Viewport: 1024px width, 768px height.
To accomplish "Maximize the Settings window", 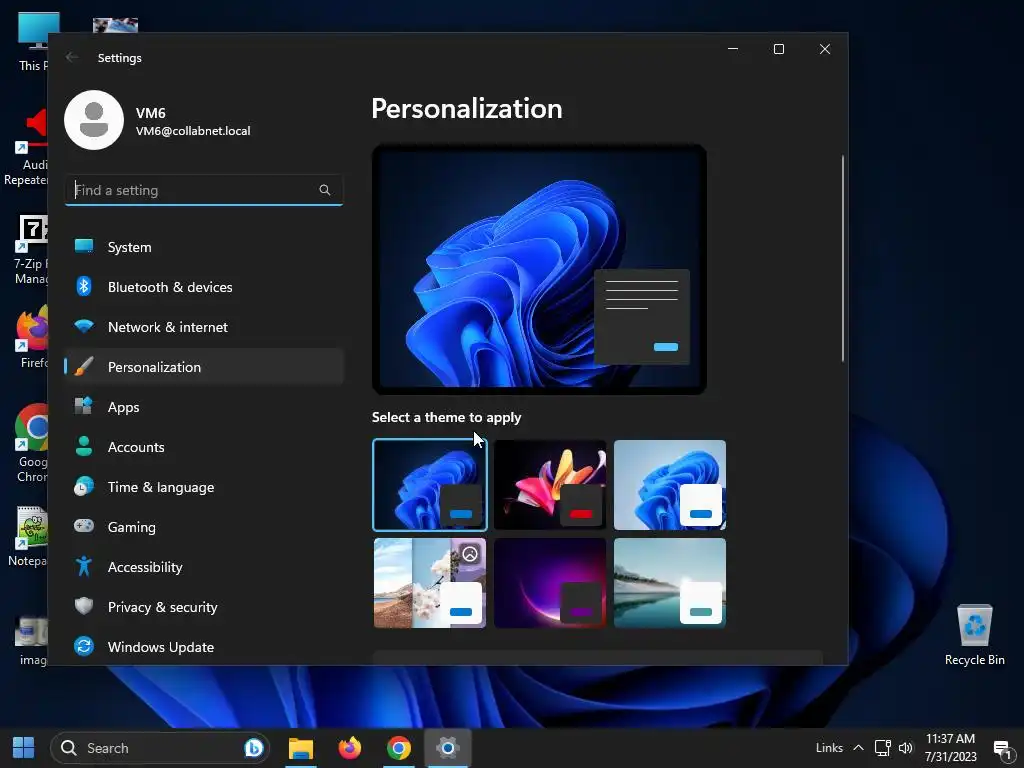I will pyautogui.click(x=778, y=49).
